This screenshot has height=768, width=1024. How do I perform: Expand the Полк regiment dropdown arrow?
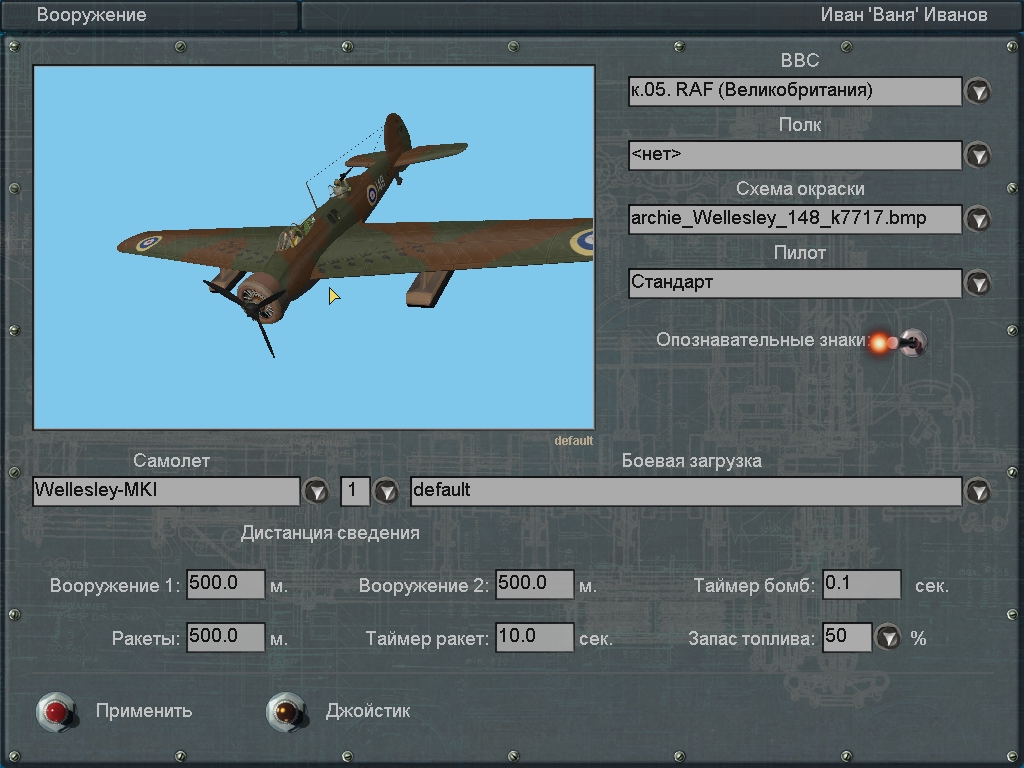977,155
